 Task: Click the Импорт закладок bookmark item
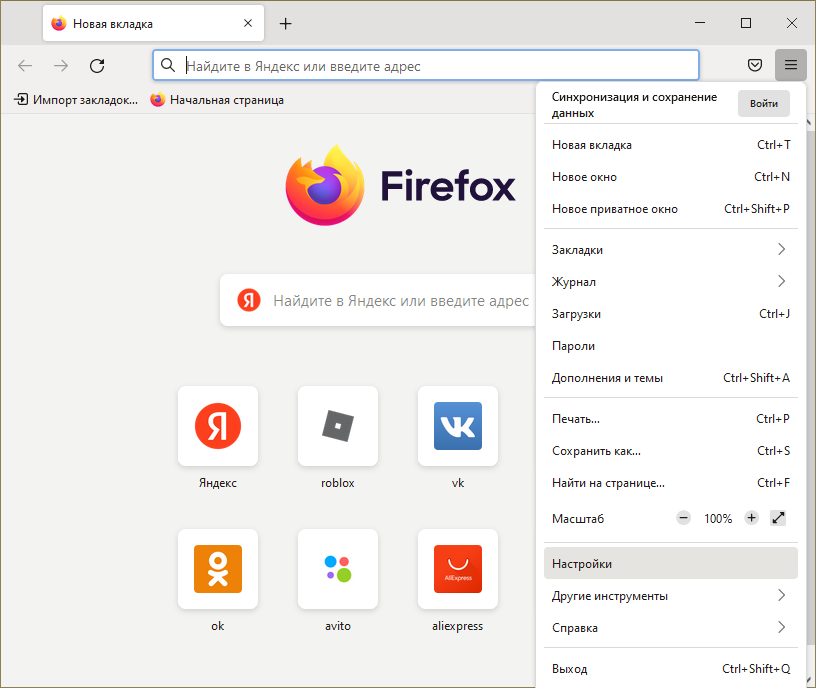(76, 99)
